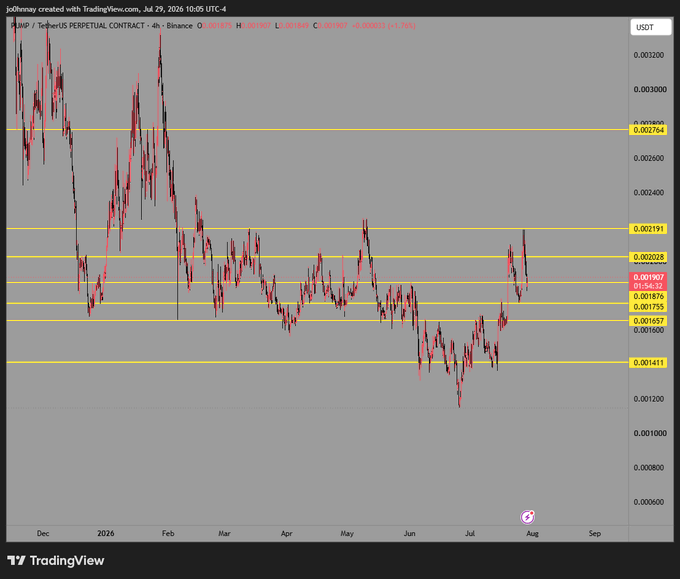Click the jo0hnnay created with TradingView.com caption
This screenshot has width=680, height=579.
pos(116,9)
